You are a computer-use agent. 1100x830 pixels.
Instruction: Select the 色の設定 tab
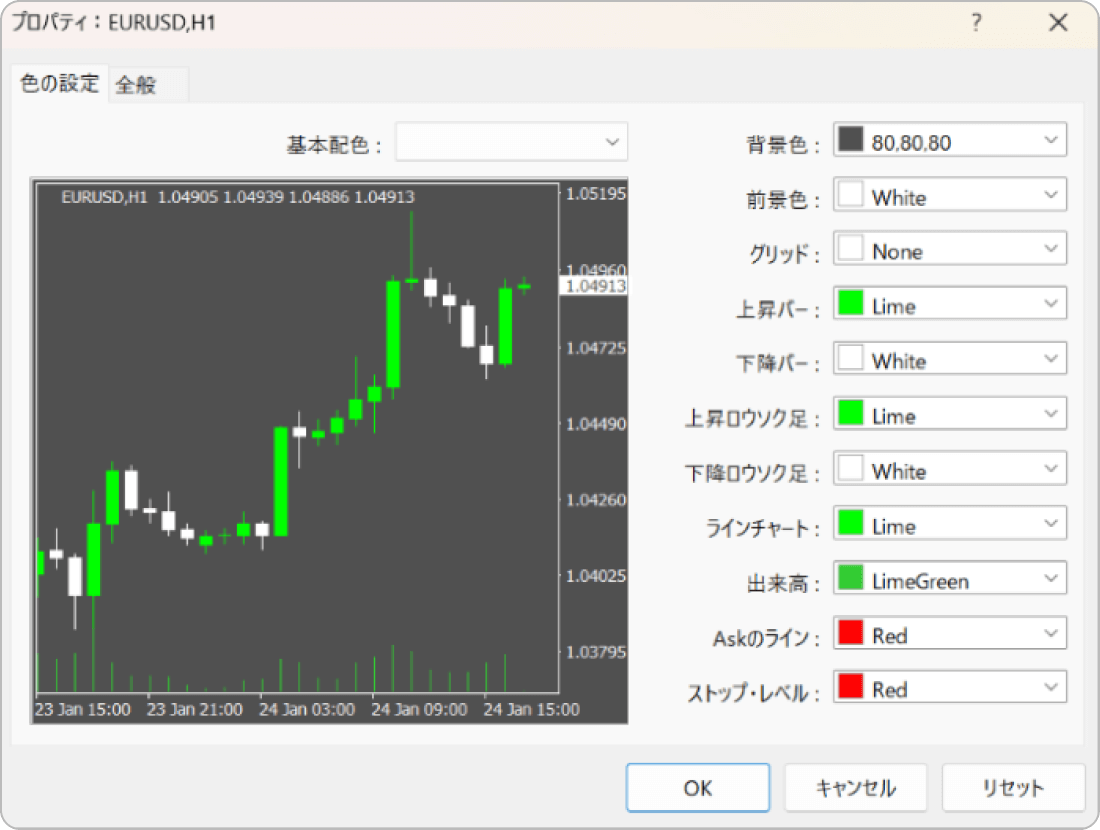pyautogui.click(x=60, y=83)
